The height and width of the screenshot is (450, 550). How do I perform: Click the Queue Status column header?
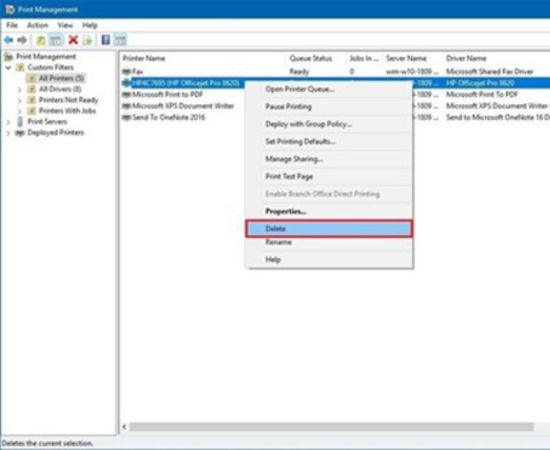click(x=310, y=58)
